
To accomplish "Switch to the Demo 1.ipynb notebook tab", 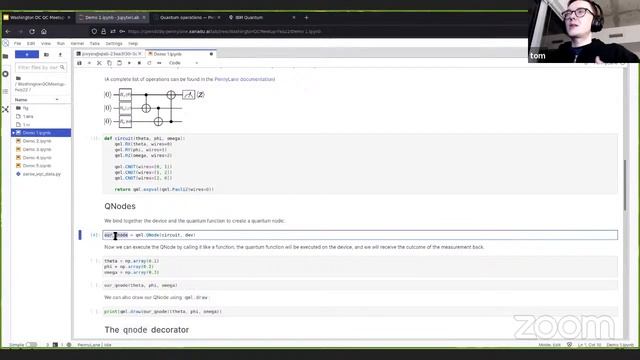I will tap(180, 54).
